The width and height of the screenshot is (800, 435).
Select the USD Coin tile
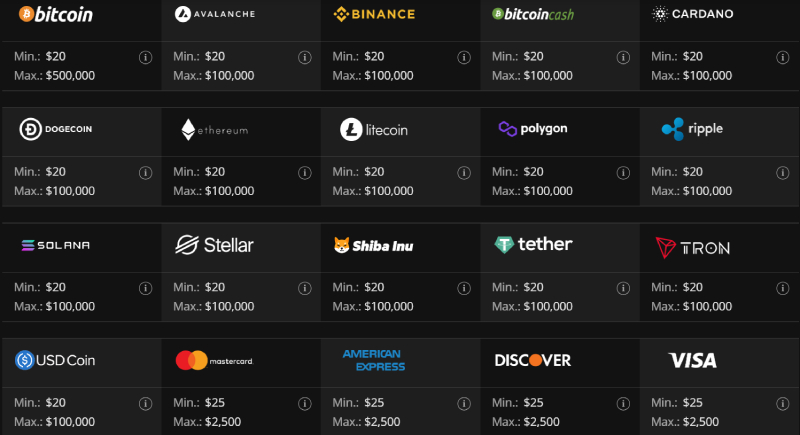[55, 360]
